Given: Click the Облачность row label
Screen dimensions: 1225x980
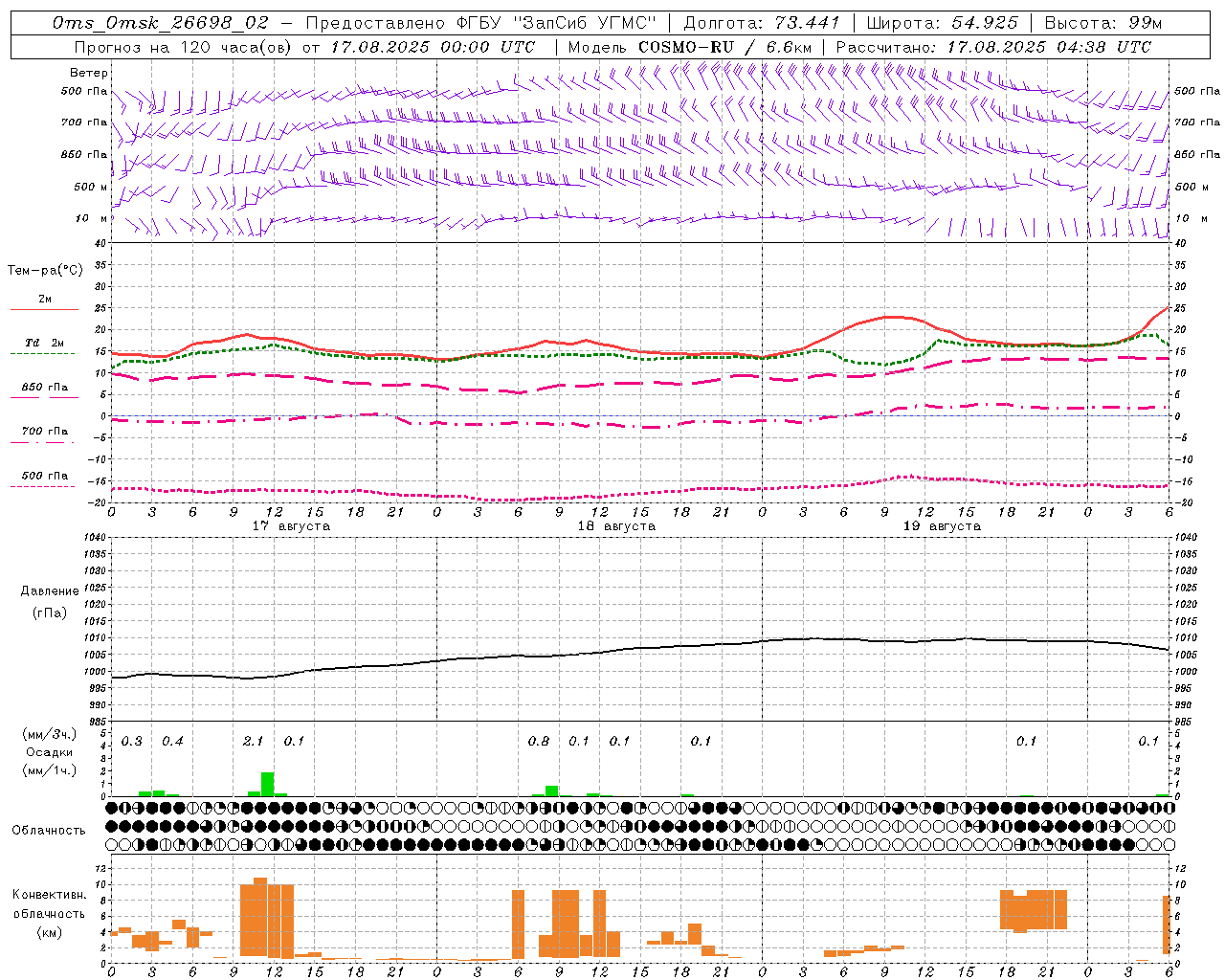Looking at the screenshot, I should [x=49, y=830].
